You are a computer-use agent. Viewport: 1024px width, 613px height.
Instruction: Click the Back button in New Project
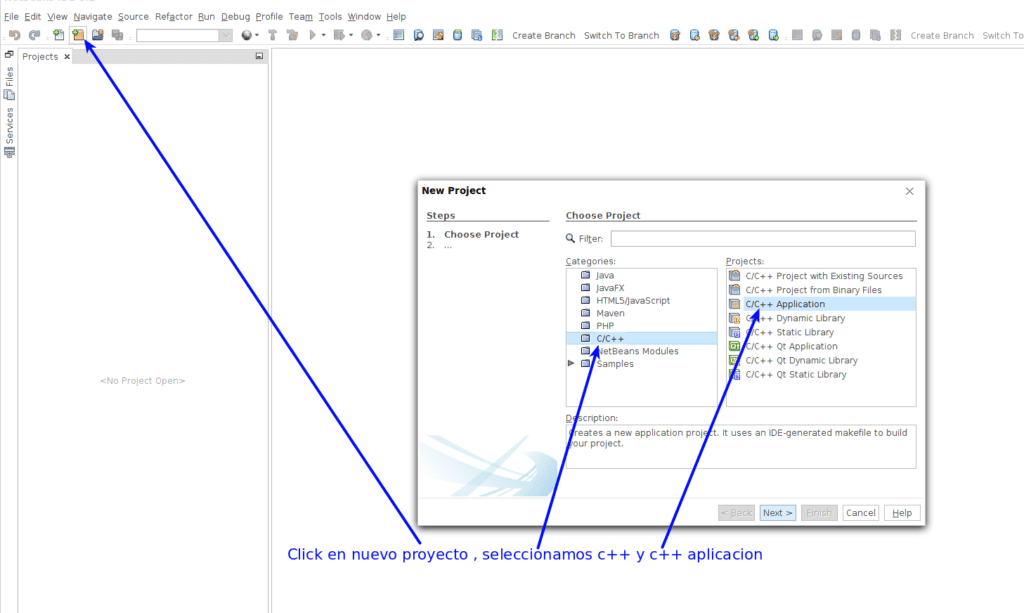(x=736, y=512)
